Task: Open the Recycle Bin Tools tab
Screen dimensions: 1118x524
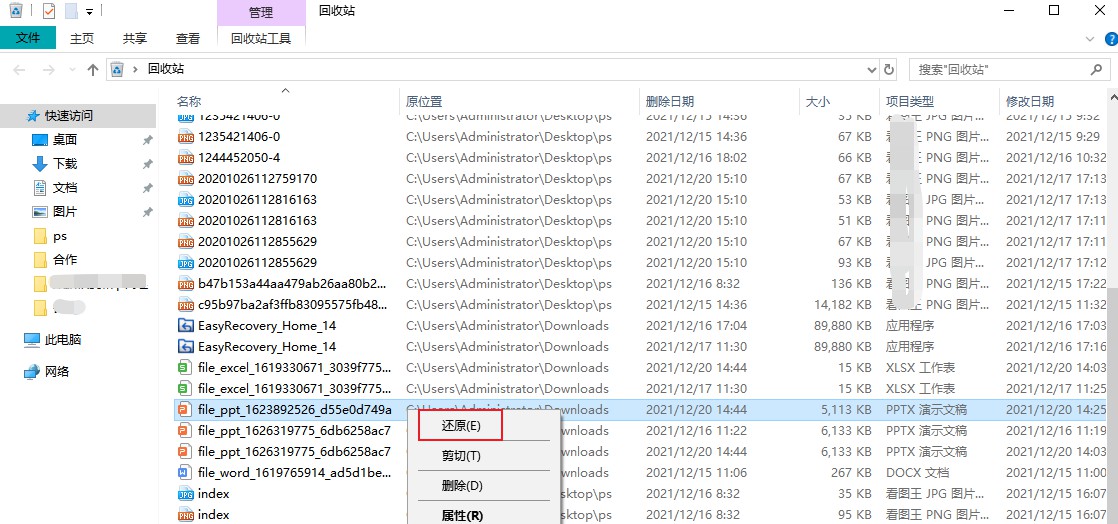Action: pyautogui.click(x=261, y=38)
